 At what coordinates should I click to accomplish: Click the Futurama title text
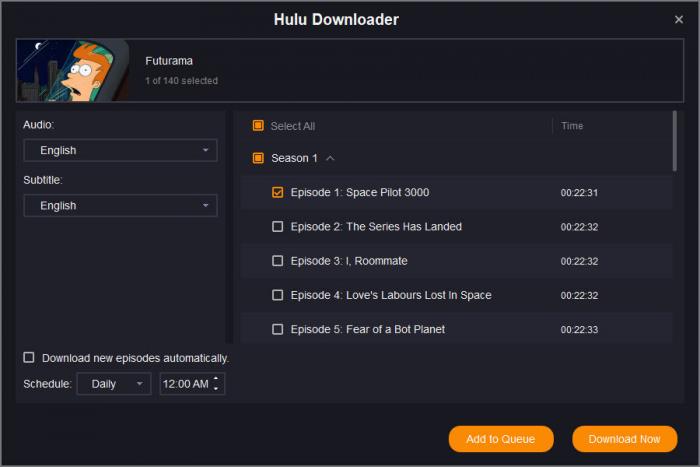169,61
